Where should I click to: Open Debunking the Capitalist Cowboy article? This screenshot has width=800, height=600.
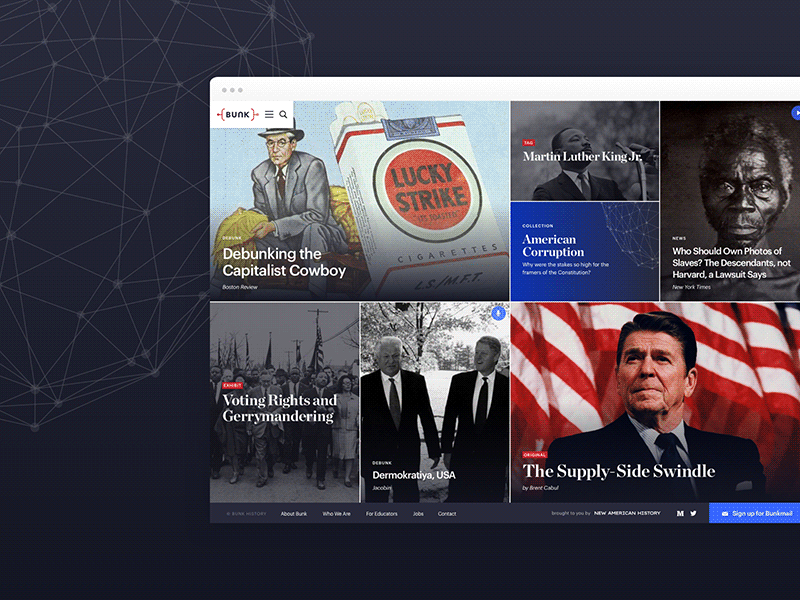point(284,262)
